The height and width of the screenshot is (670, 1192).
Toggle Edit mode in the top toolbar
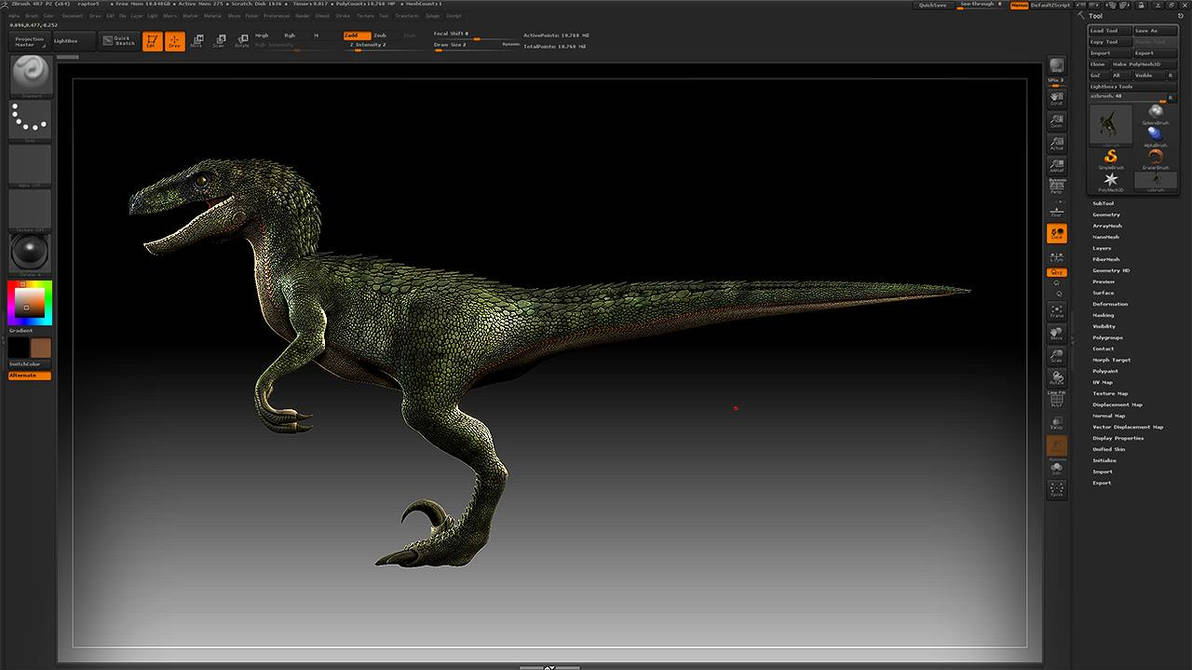pos(152,40)
